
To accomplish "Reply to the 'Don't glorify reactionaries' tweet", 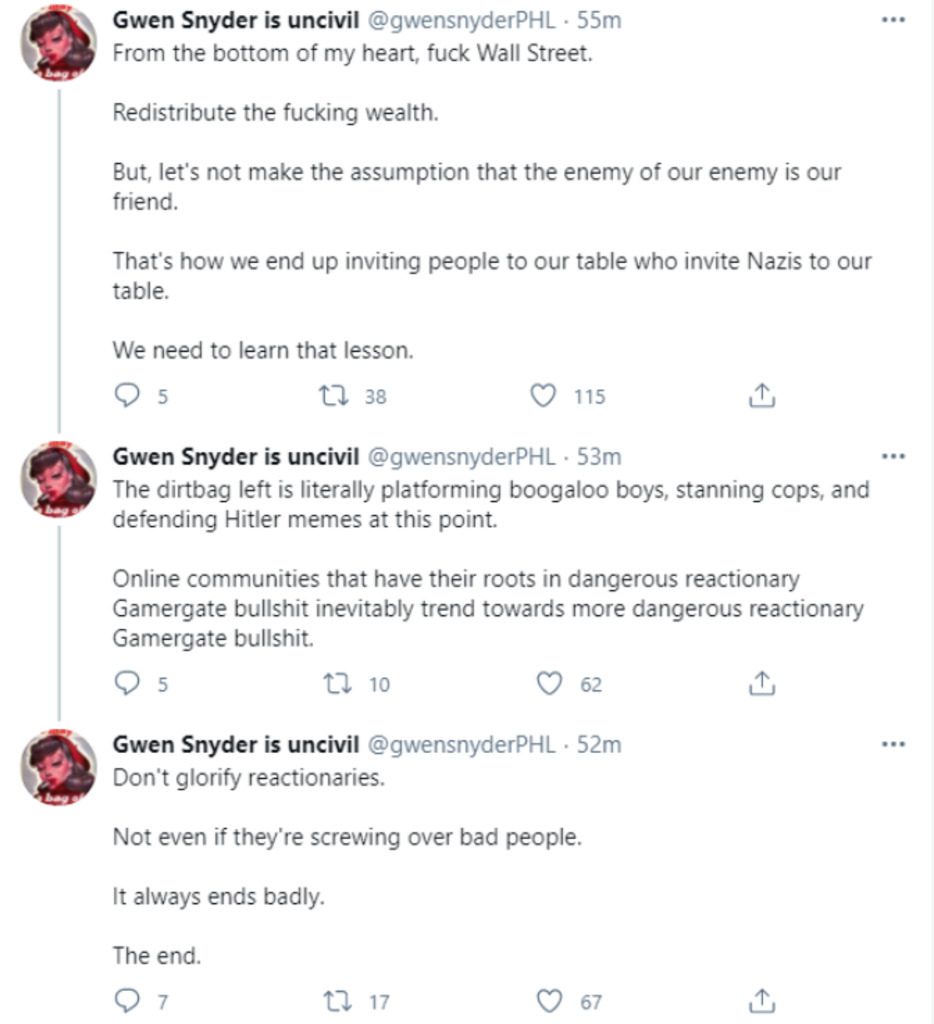I will pyautogui.click(x=127, y=1000).
